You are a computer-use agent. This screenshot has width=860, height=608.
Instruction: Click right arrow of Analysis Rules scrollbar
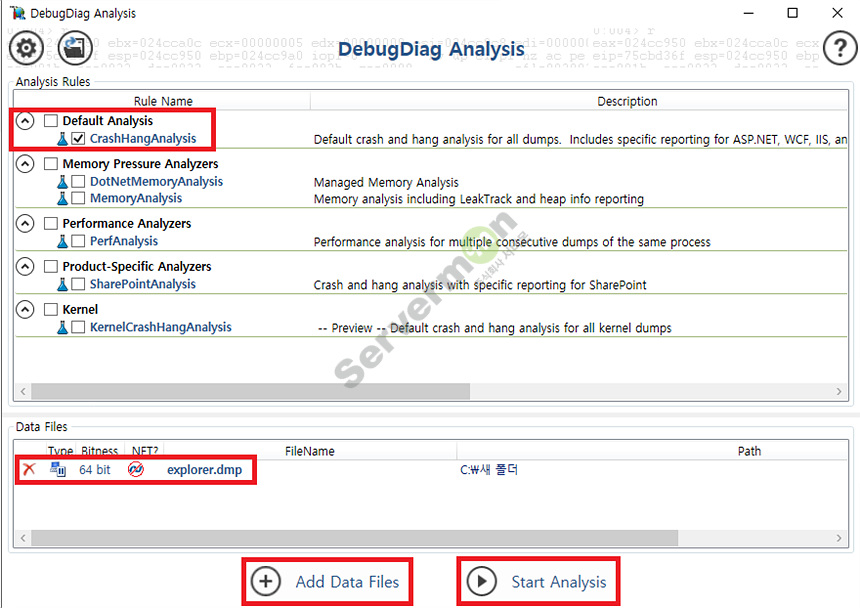point(839,391)
